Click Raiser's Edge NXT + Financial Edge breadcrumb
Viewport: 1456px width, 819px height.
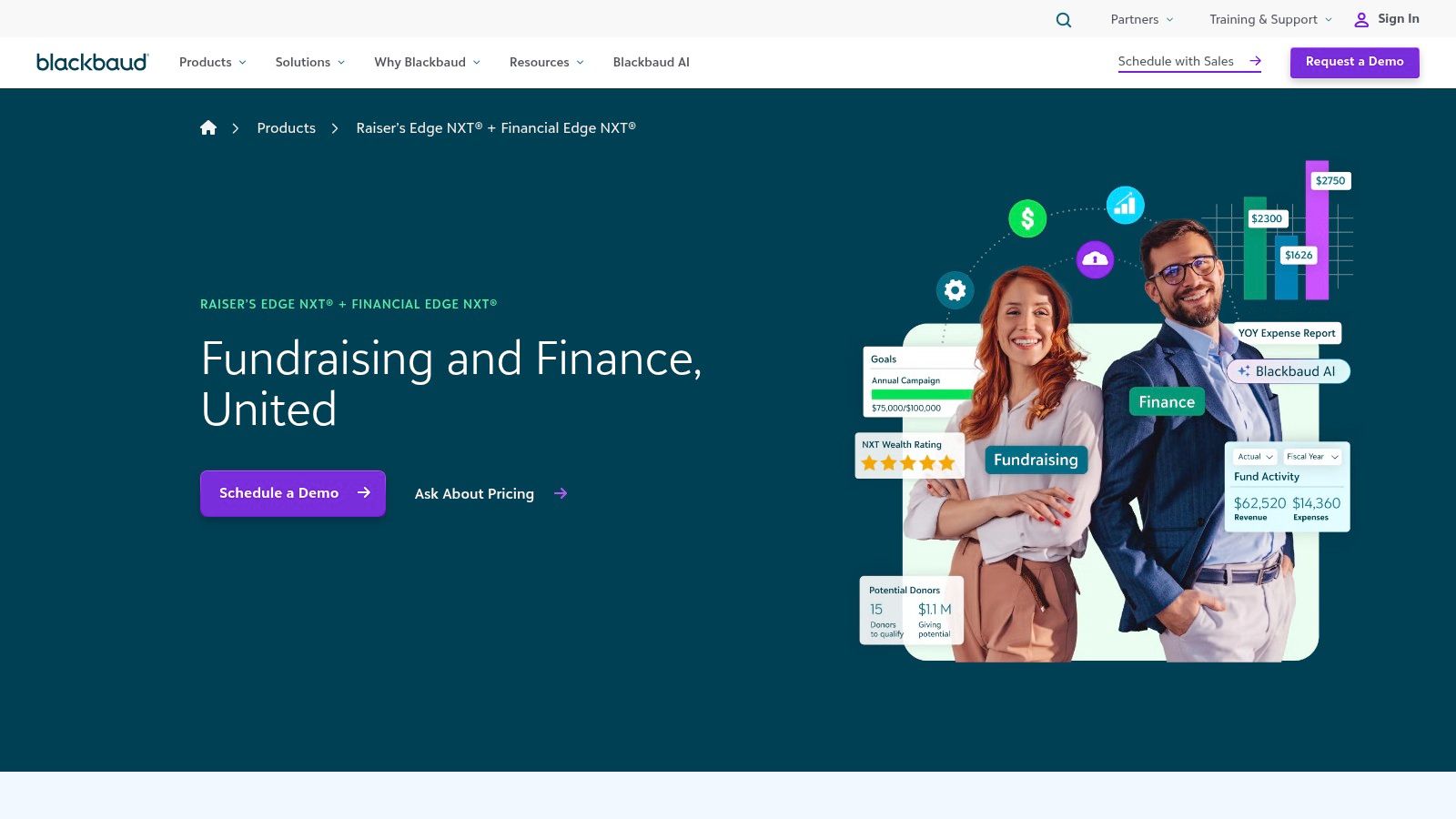[x=496, y=128]
